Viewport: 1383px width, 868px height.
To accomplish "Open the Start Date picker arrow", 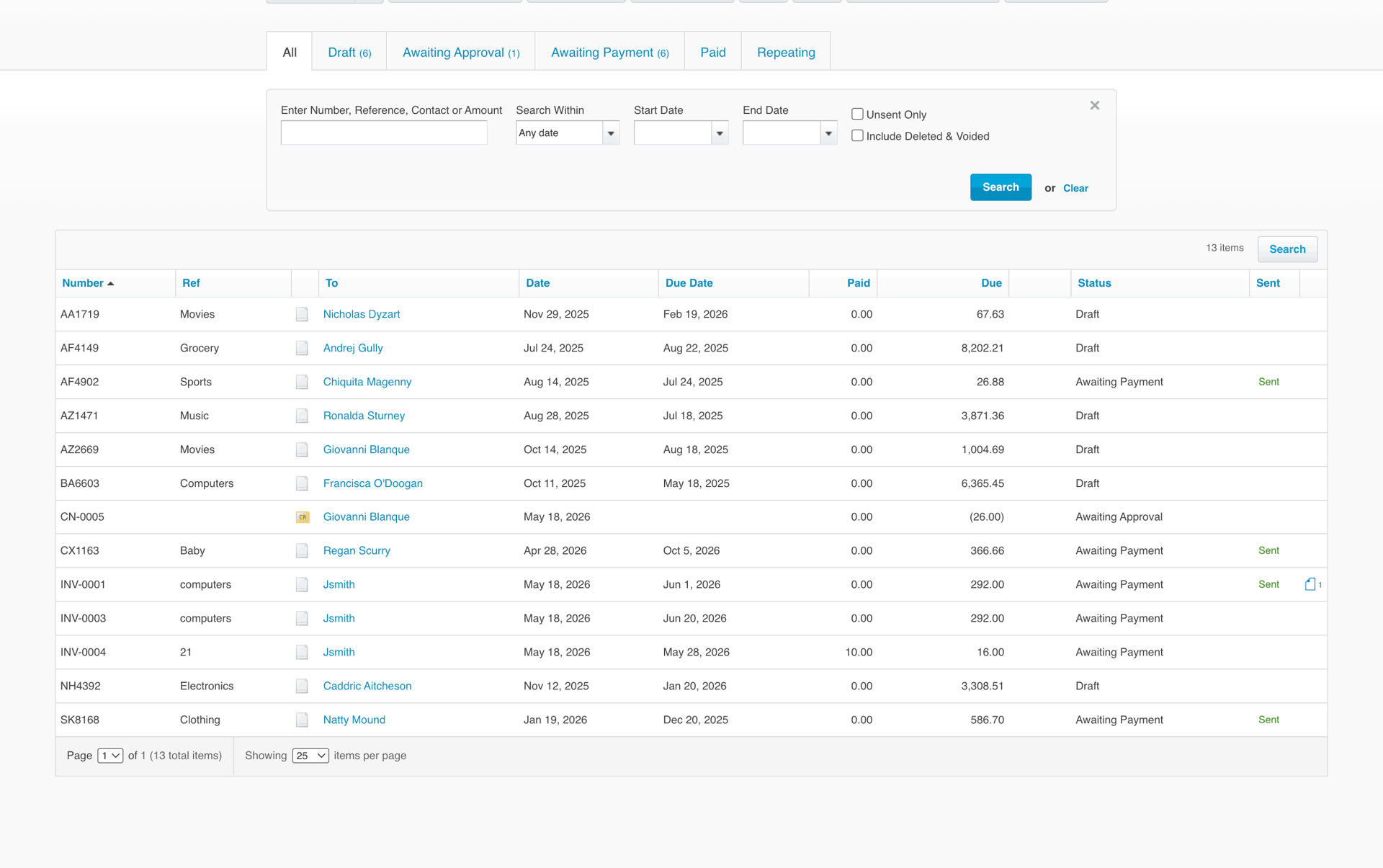I will pyautogui.click(x=720, y=133).
